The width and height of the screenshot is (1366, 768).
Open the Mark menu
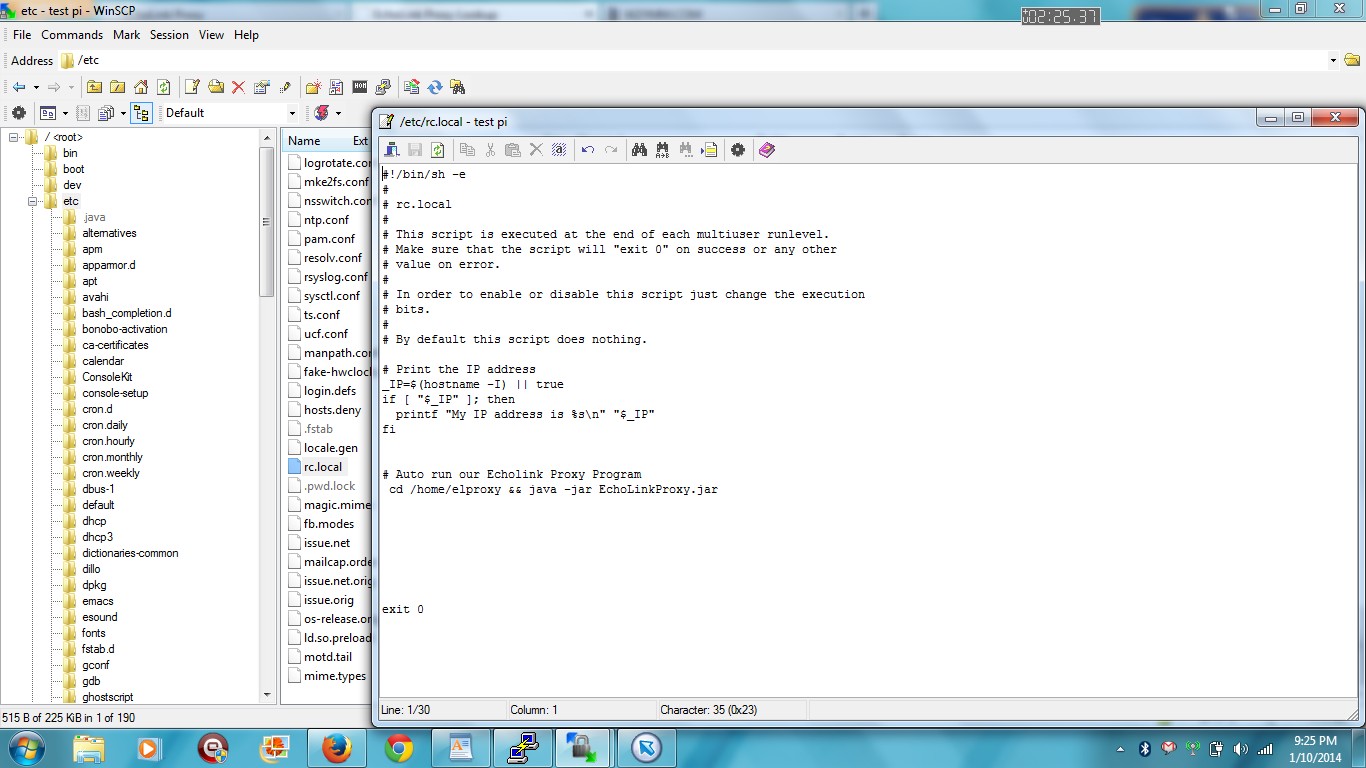[x=127, y=34]
